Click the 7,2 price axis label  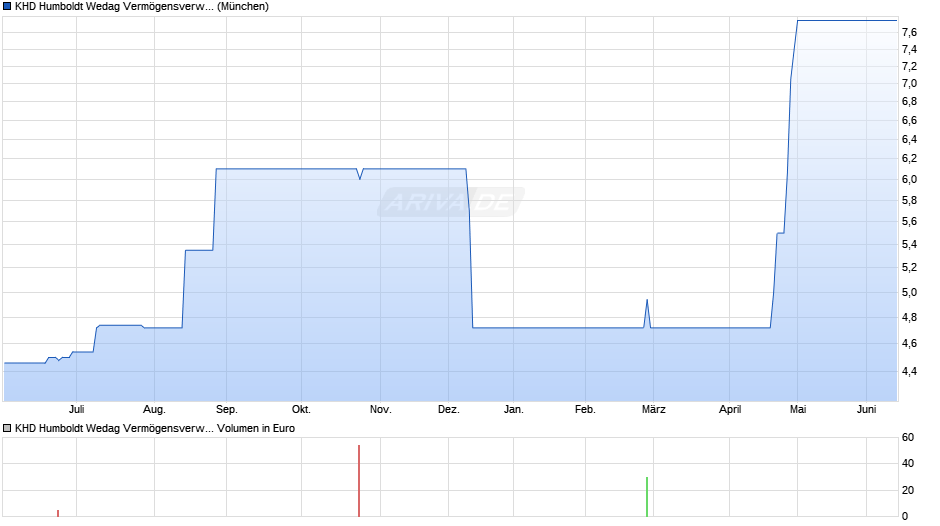(909, 66)
